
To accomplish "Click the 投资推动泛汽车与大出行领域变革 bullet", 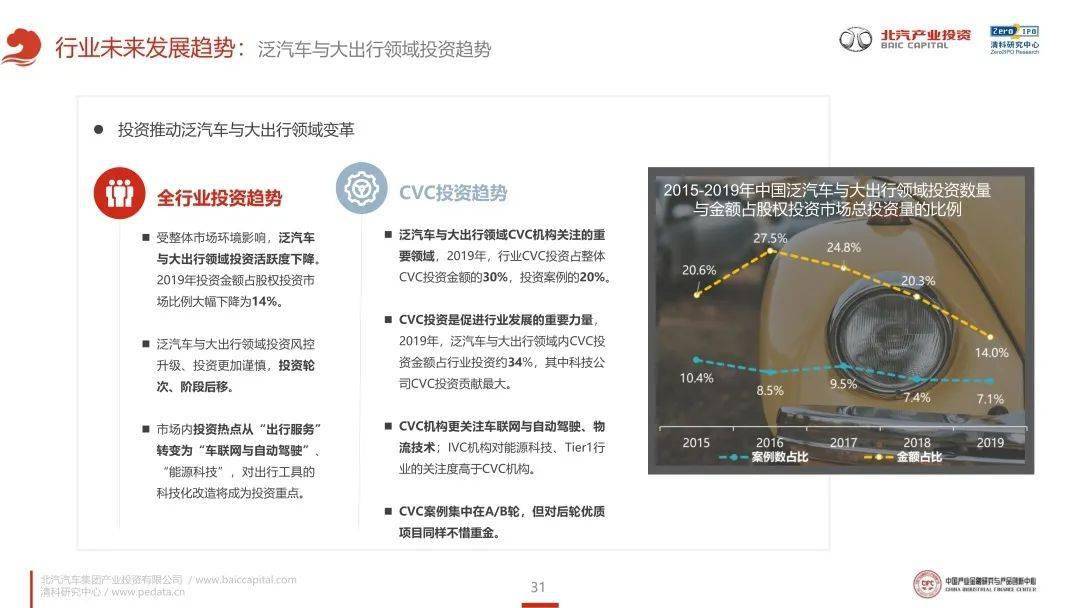I will click(x=235, y=130).
